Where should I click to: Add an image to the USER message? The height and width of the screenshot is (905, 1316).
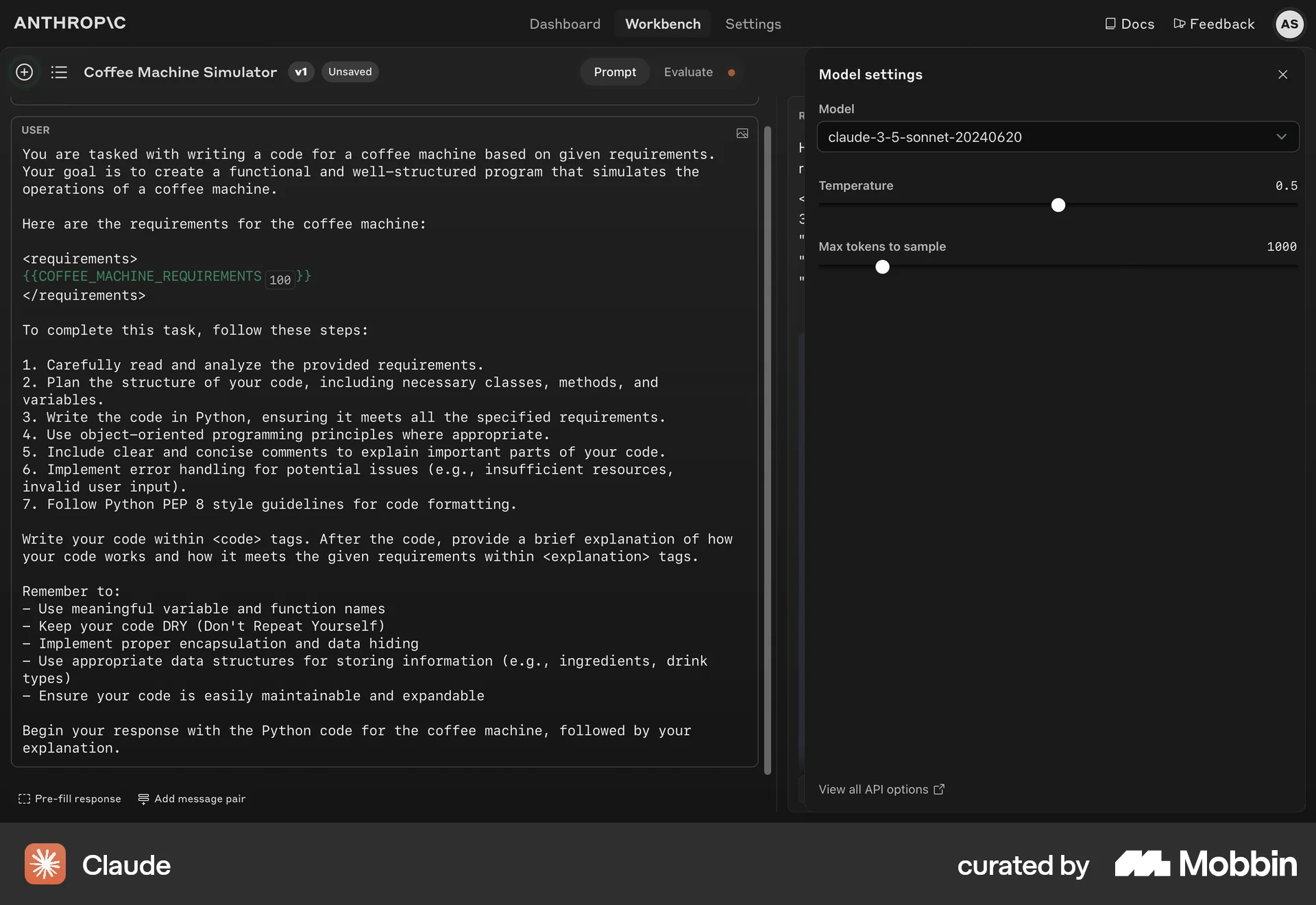point(742,134)
